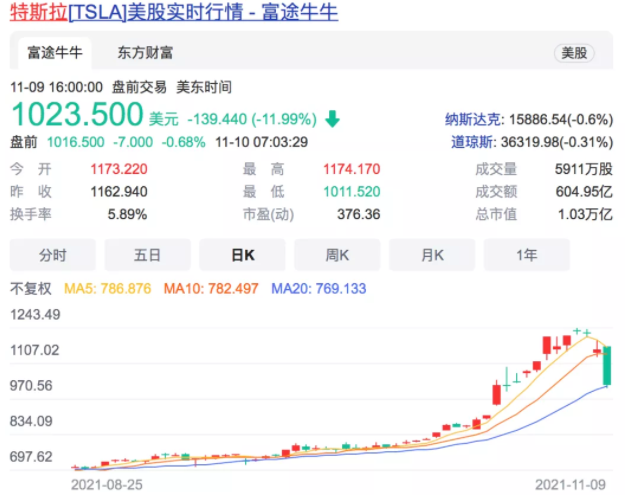
Task: Click the 最高 value 1174.170
Action: click(x=351, y=169)
